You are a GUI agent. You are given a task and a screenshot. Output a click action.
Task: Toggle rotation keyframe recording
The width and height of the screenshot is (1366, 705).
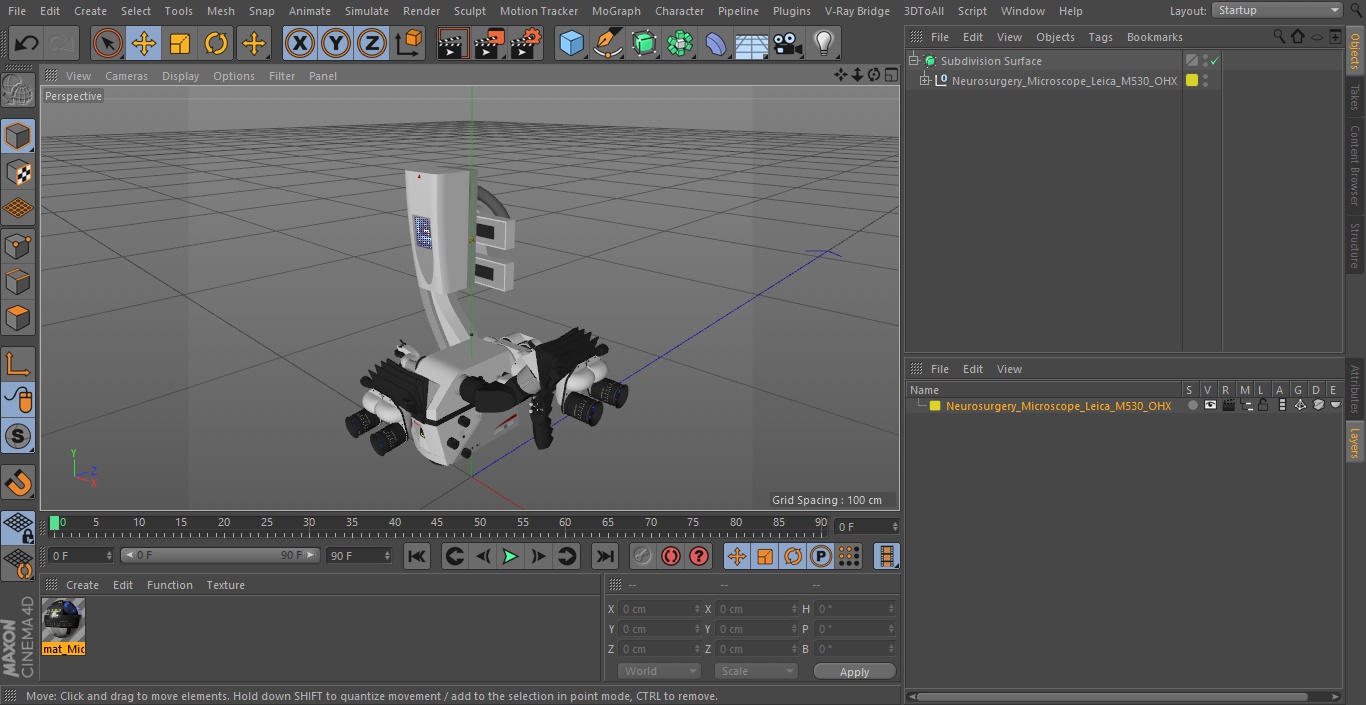coord(793,556)
